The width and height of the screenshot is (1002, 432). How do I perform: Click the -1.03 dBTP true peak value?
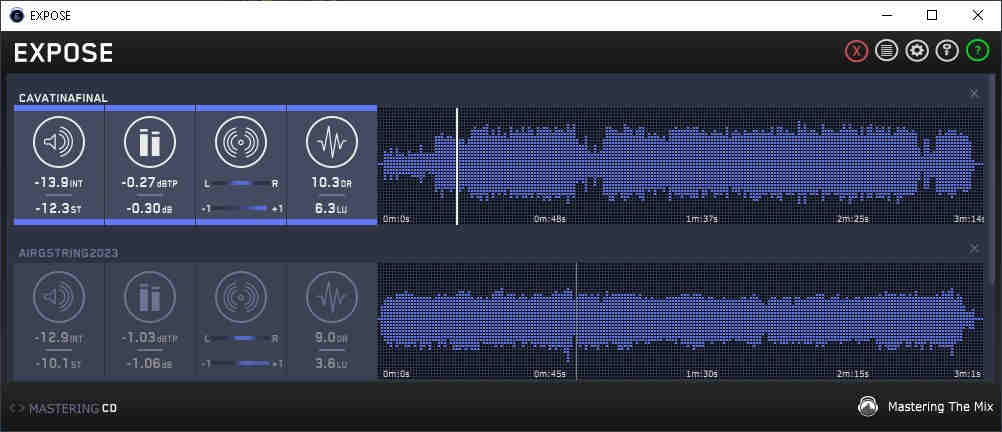150,338
